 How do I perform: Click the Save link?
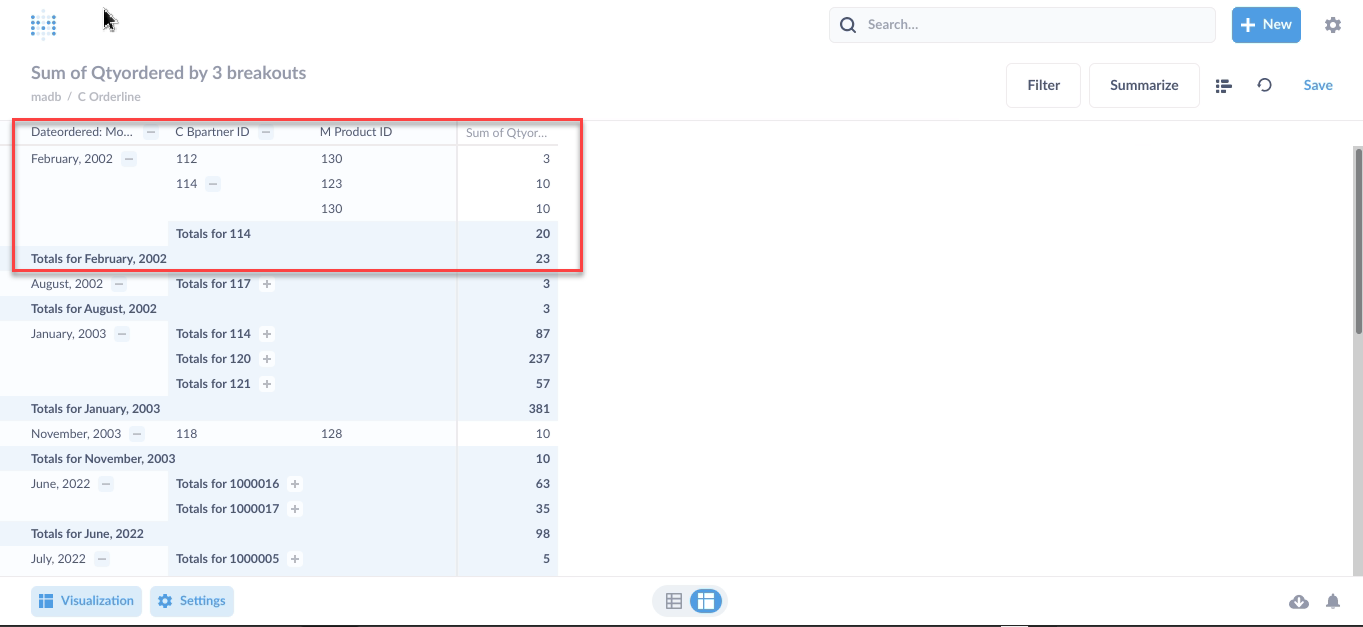click(x=1317, y=86)
